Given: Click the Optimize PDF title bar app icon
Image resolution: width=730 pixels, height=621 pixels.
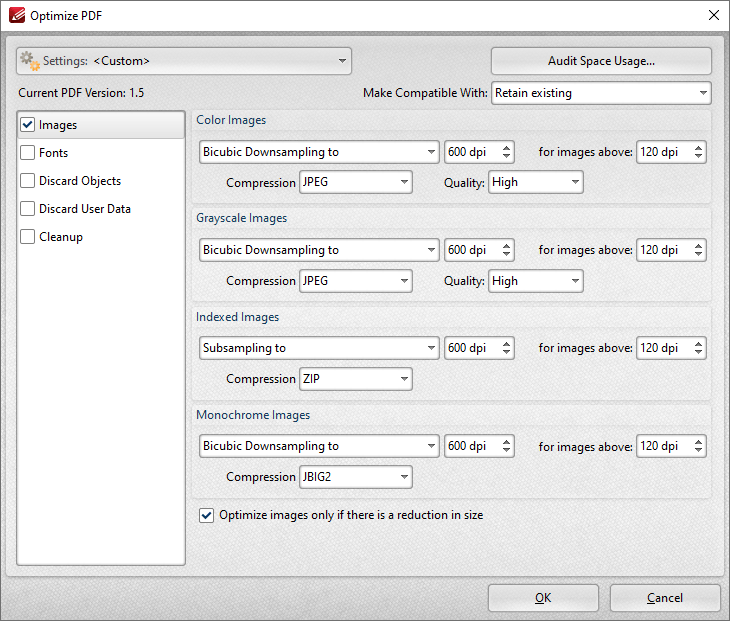Looking at the screenshot, I should [x=16, y=15].
